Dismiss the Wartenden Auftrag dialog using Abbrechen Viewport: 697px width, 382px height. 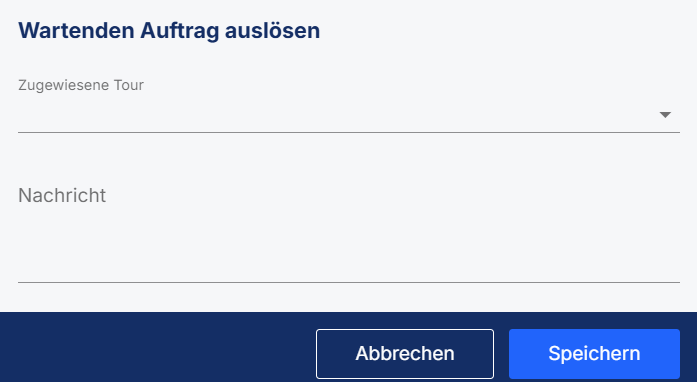pyautogui.click(x=405, y=354)
